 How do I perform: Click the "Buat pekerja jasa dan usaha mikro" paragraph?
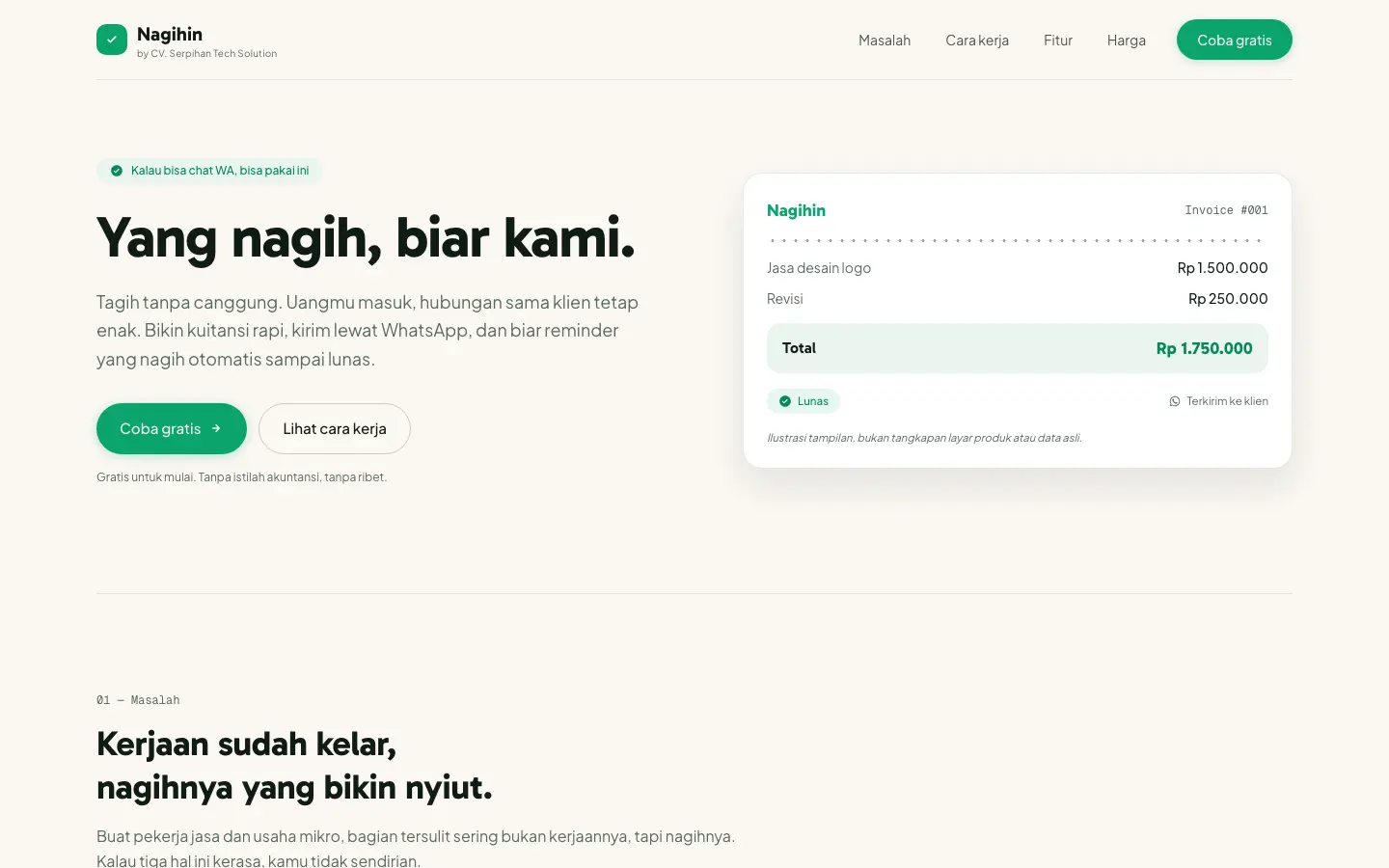(416, 848)
